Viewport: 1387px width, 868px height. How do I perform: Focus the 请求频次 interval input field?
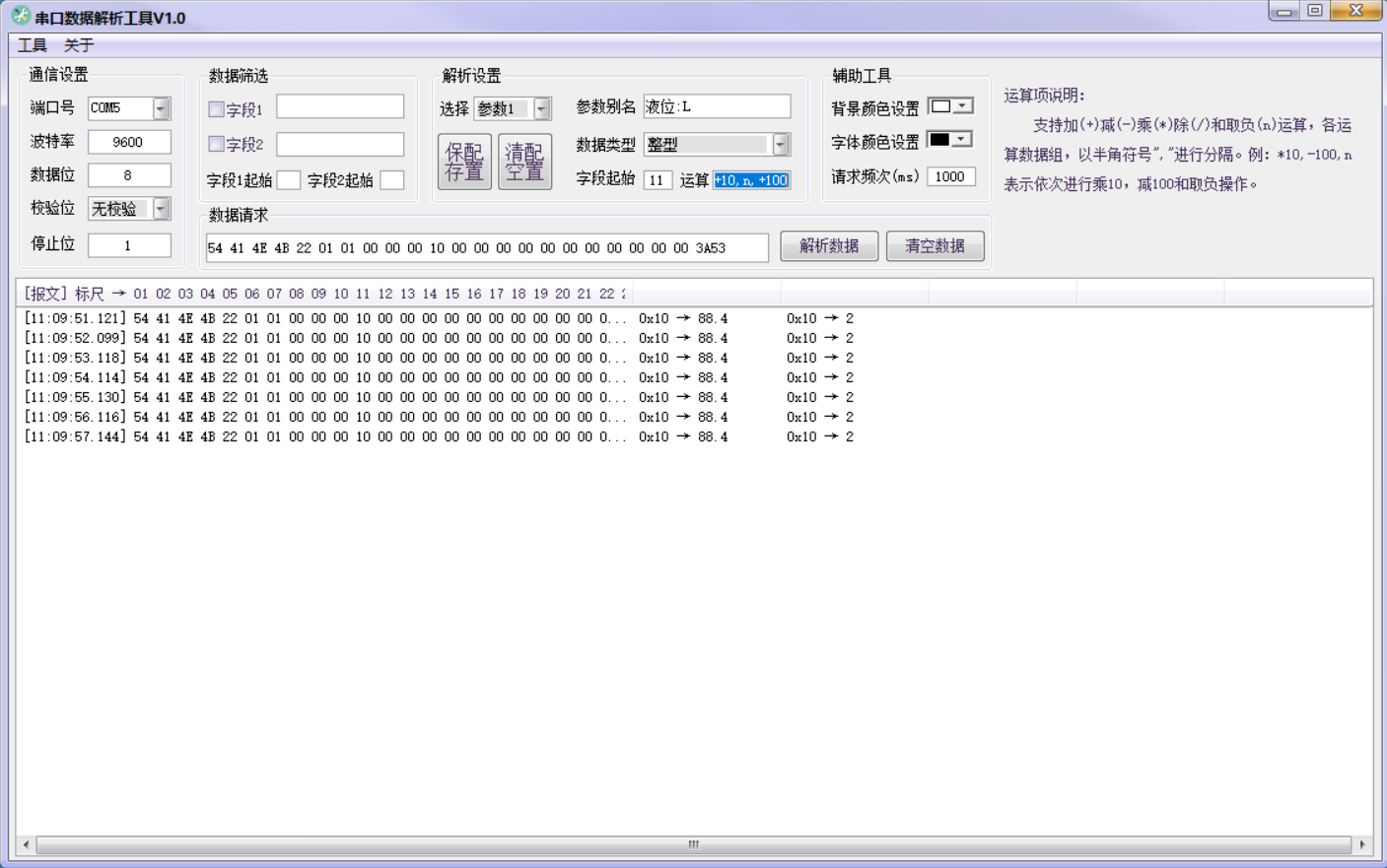950,177
